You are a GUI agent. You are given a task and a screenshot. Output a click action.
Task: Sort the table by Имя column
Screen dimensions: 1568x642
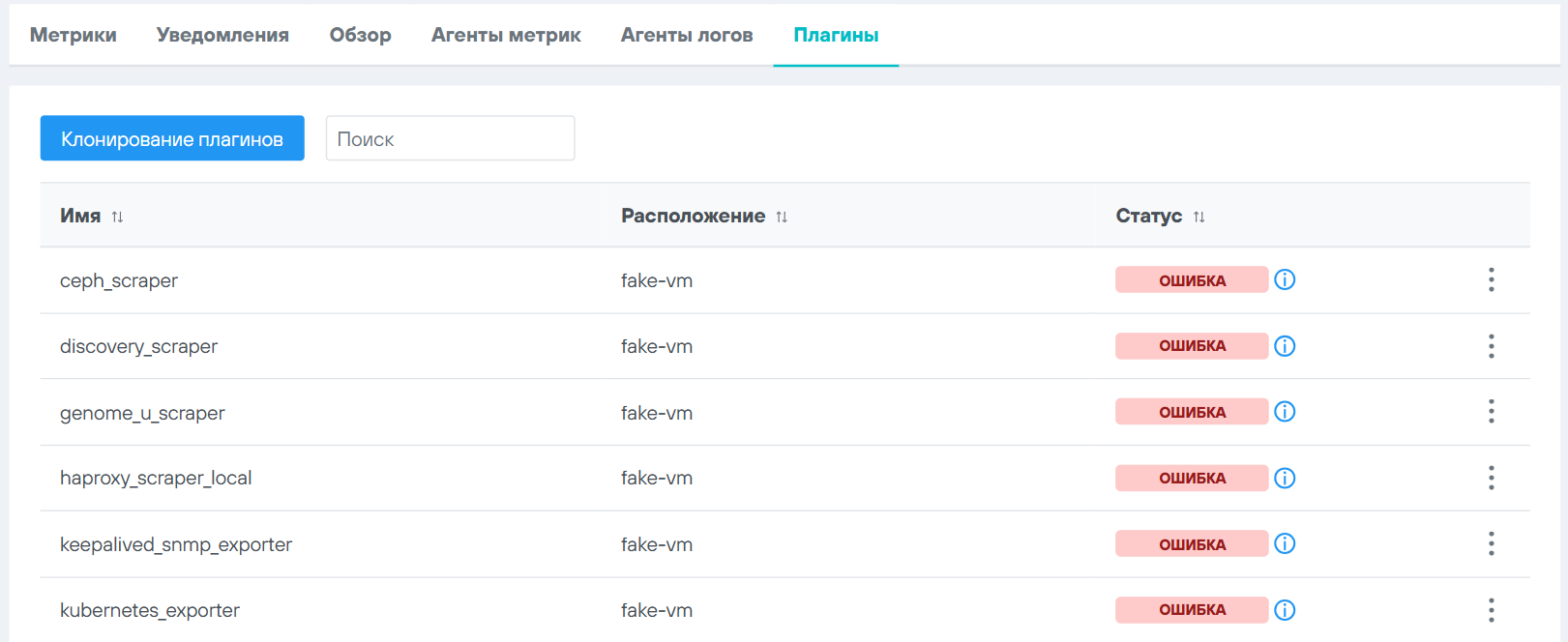click(x=117, y=217)
